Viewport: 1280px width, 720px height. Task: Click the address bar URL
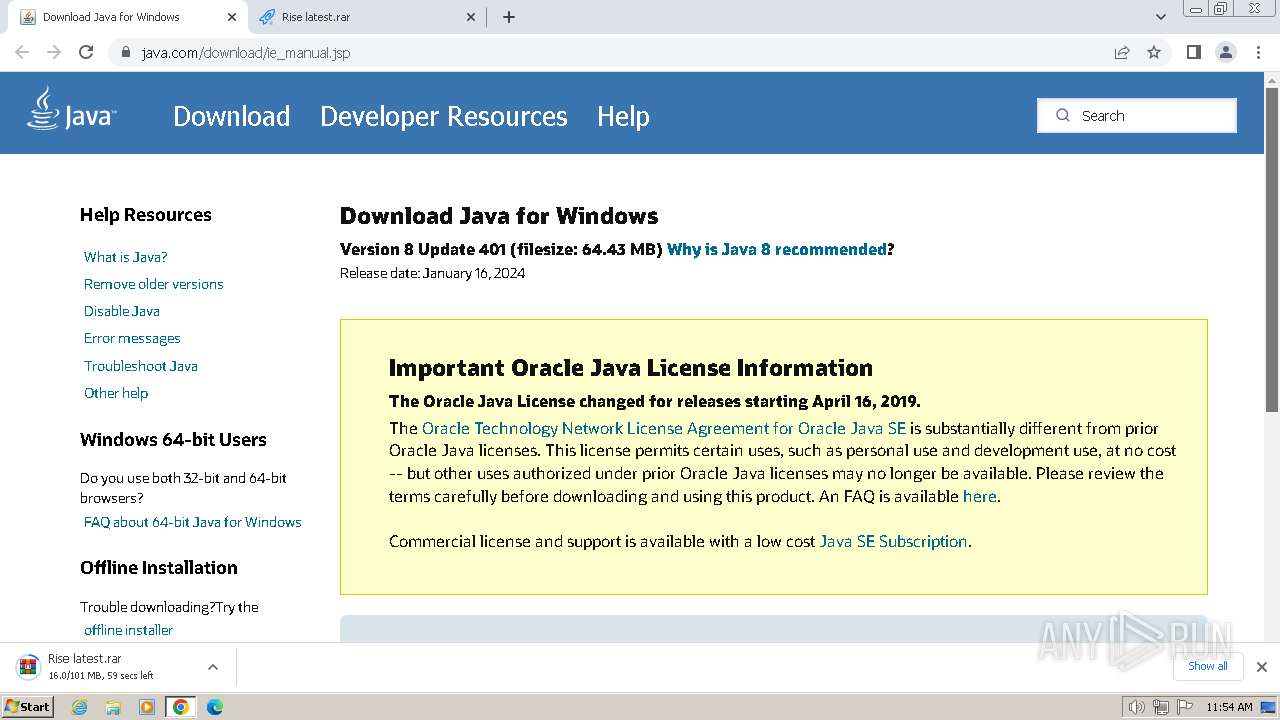245,52
